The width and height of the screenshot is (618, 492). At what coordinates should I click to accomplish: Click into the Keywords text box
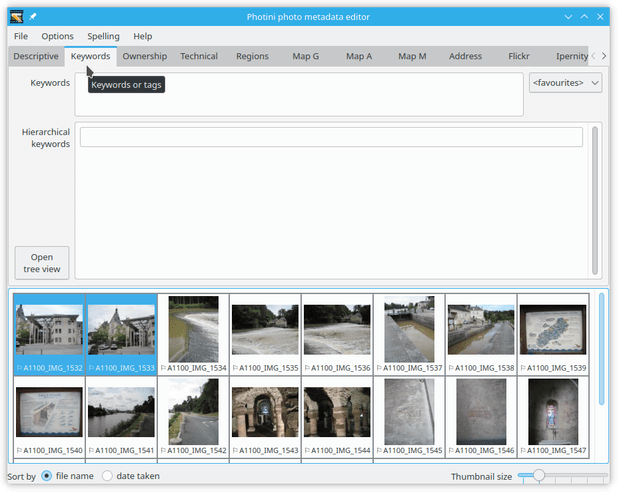(299, 94)
